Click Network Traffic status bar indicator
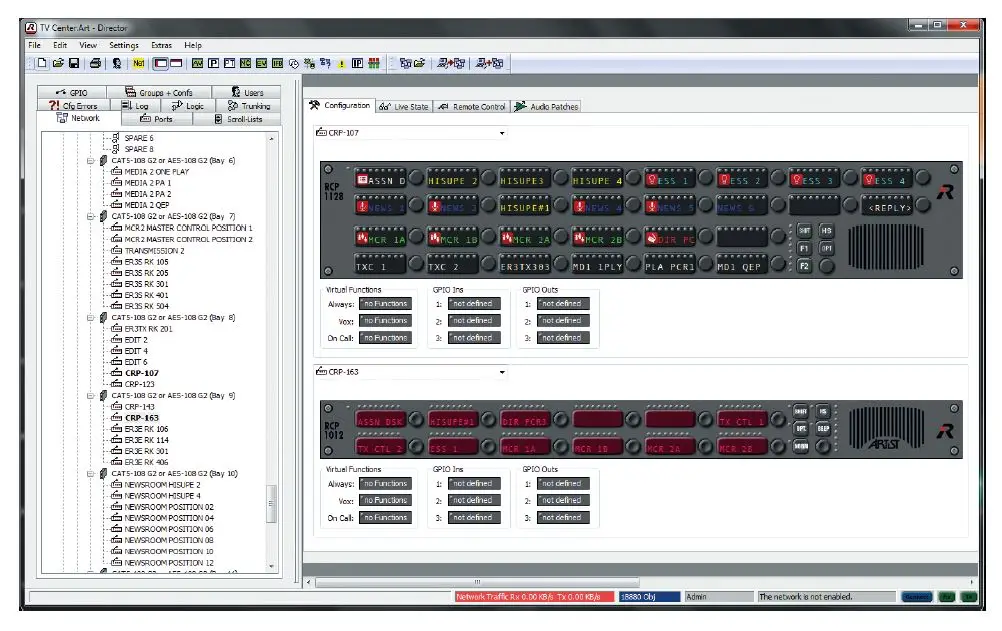This screenshot has height=631, width=1002. [534, 596]
